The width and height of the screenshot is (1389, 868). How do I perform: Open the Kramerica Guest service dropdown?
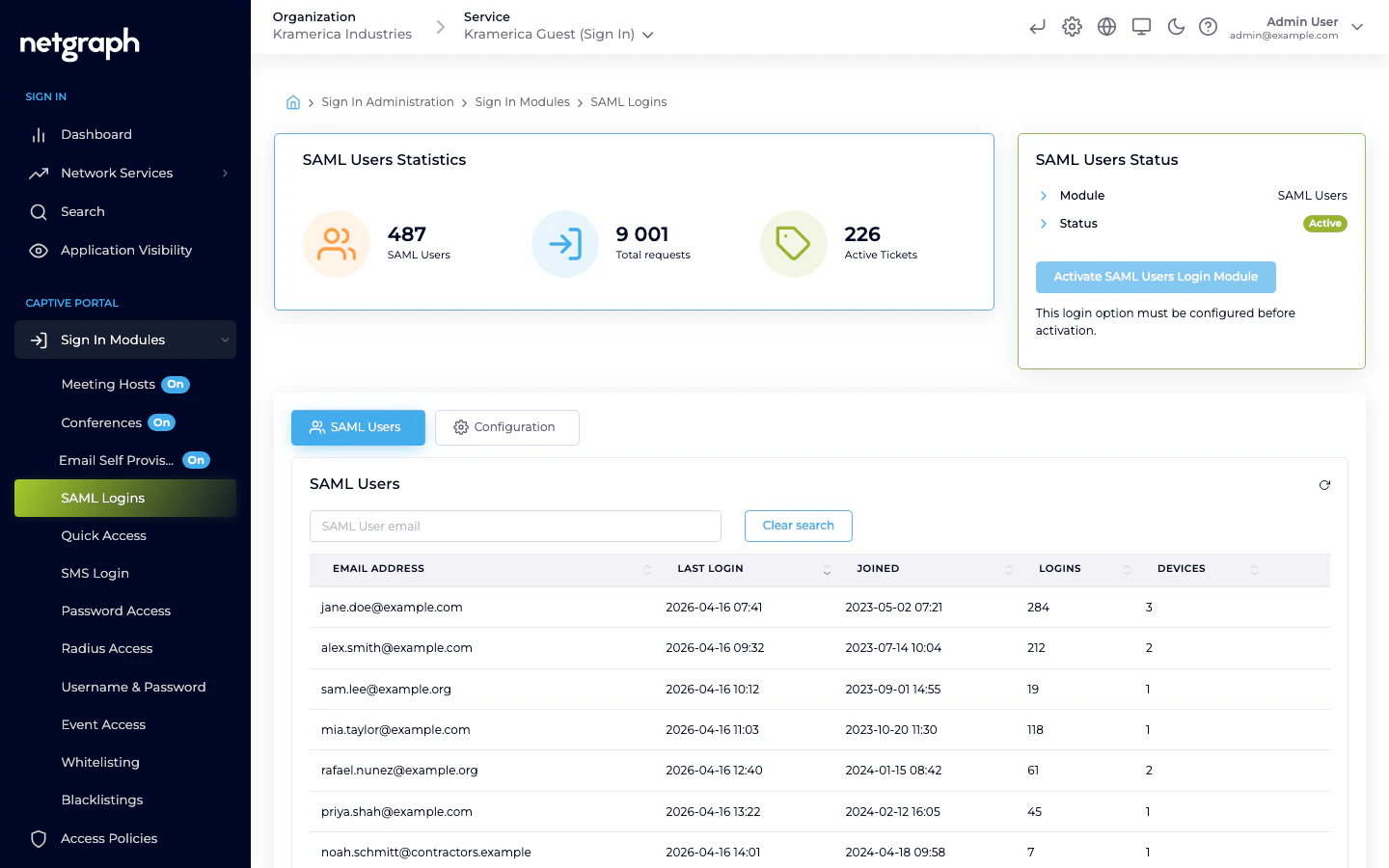click(647, 33)
